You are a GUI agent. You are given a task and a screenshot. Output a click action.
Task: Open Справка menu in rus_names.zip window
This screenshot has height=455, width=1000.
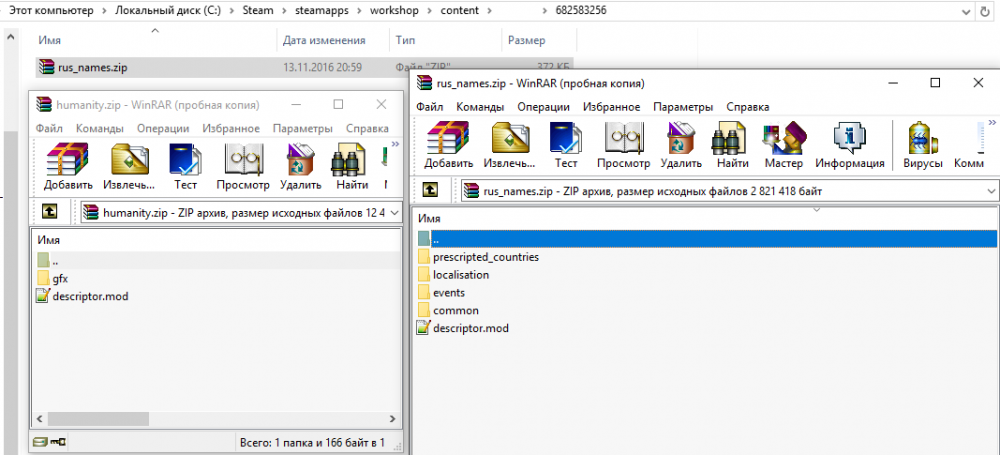pos(747,107)
